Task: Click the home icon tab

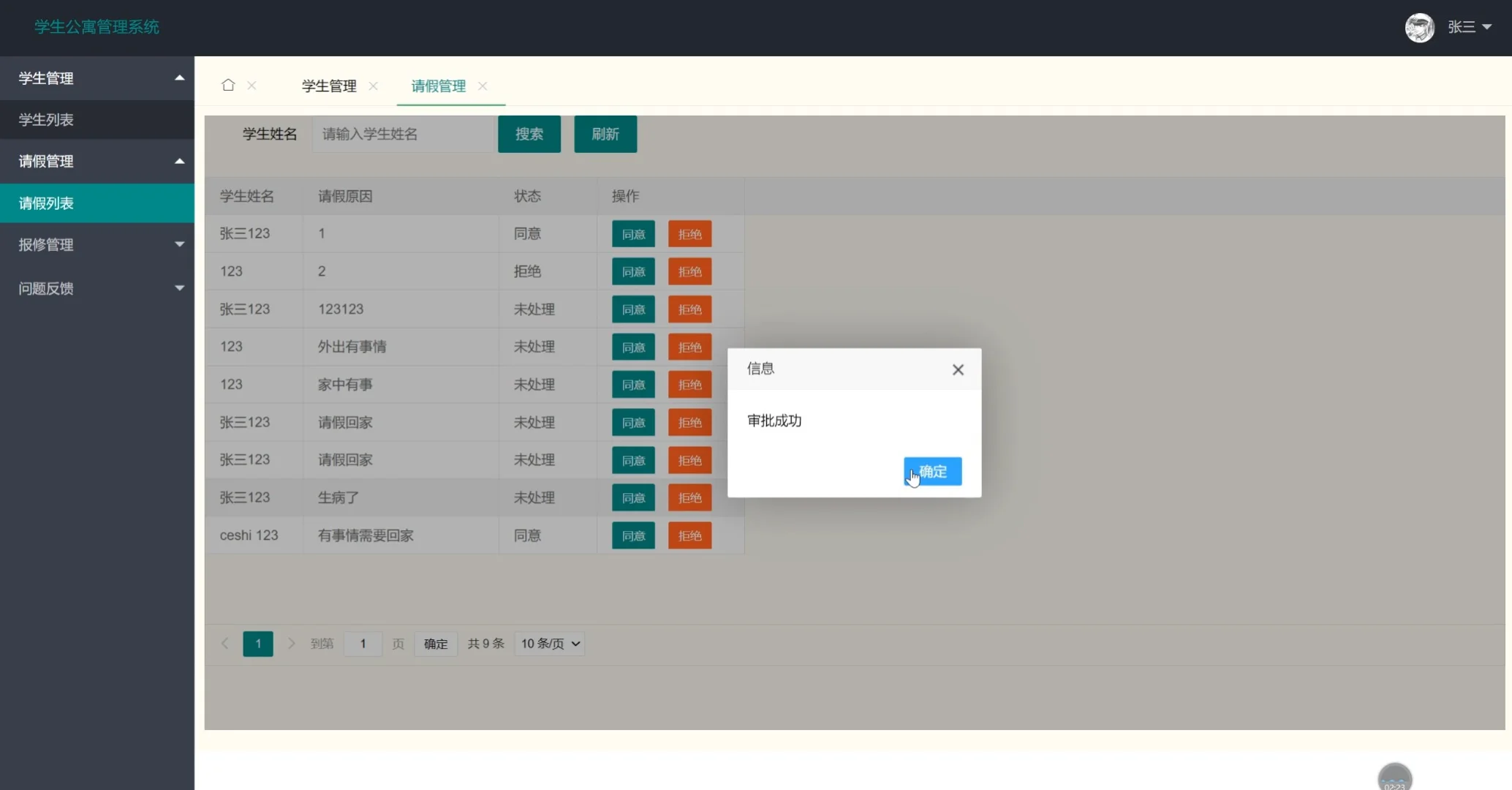Action: point(227,85)
